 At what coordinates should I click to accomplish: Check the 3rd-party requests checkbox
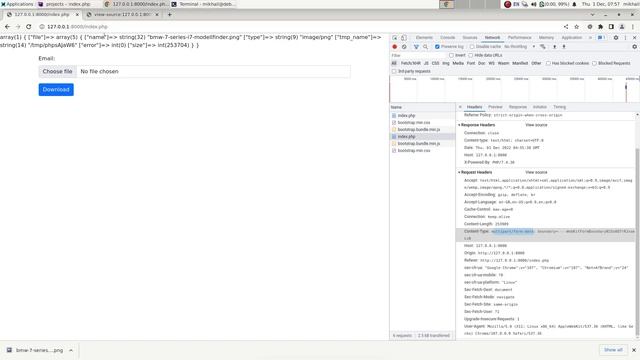(x=394, y=71)
